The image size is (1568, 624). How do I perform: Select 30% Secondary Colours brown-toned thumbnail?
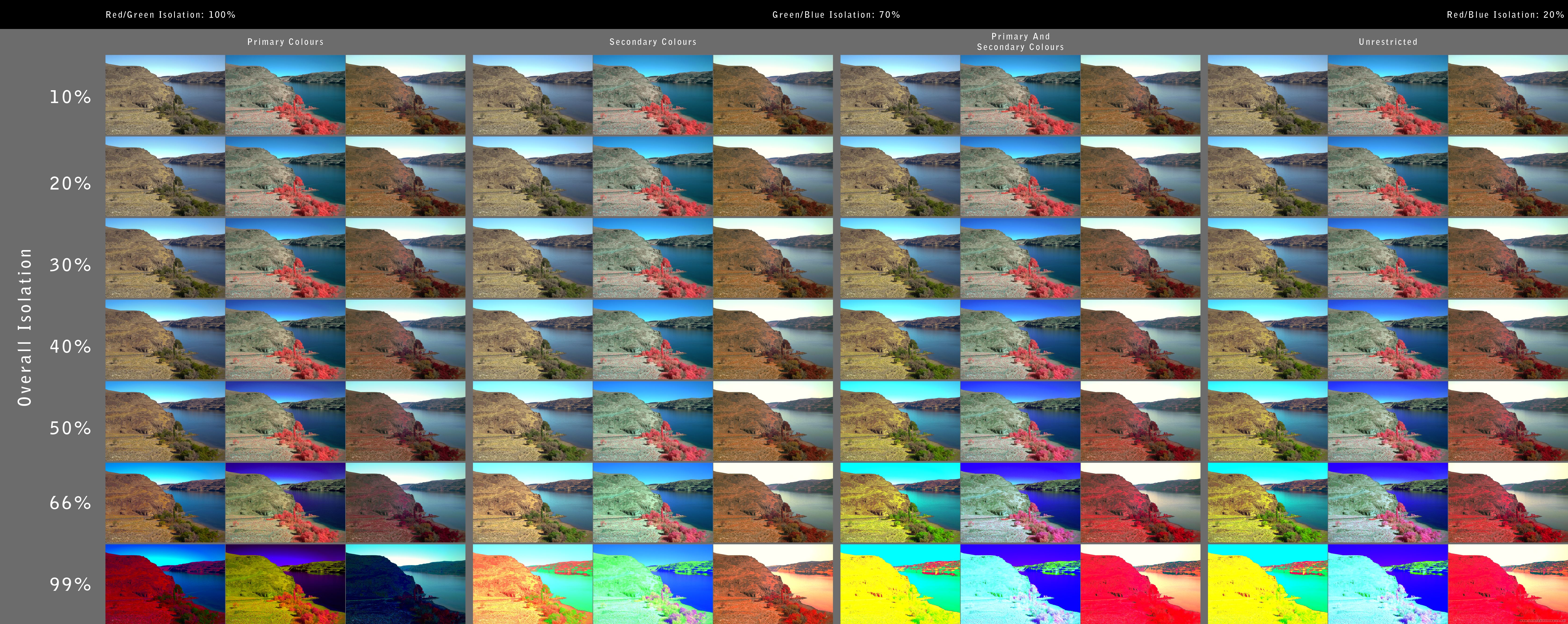[x=773, y=258]
